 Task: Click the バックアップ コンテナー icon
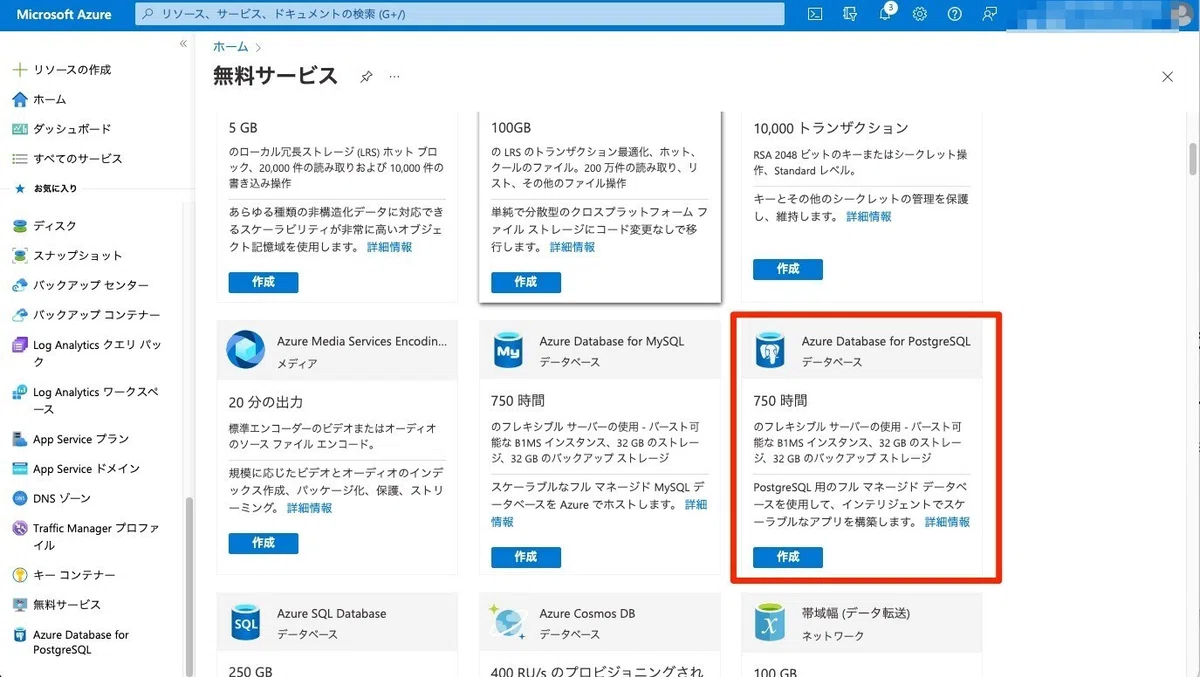point(19,315)
